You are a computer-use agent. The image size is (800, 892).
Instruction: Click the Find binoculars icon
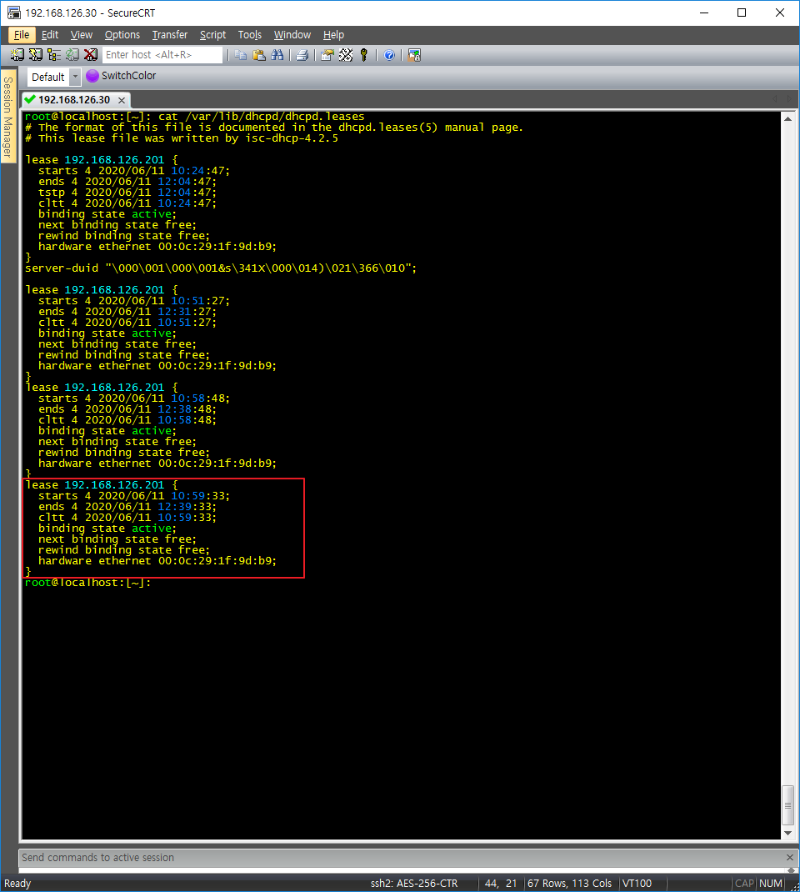(276, 55)
